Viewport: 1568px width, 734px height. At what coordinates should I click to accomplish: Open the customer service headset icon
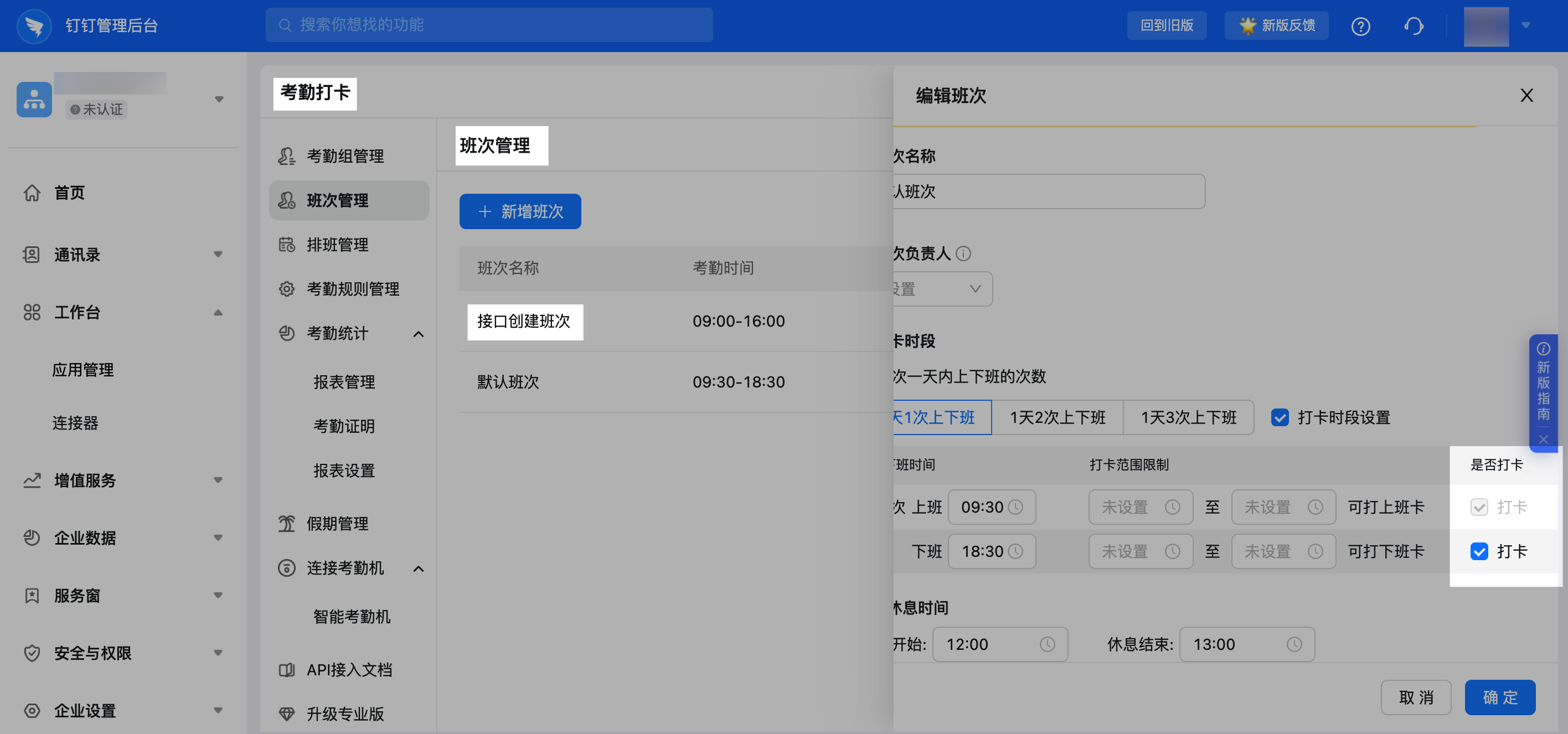tap(1414, 26)
